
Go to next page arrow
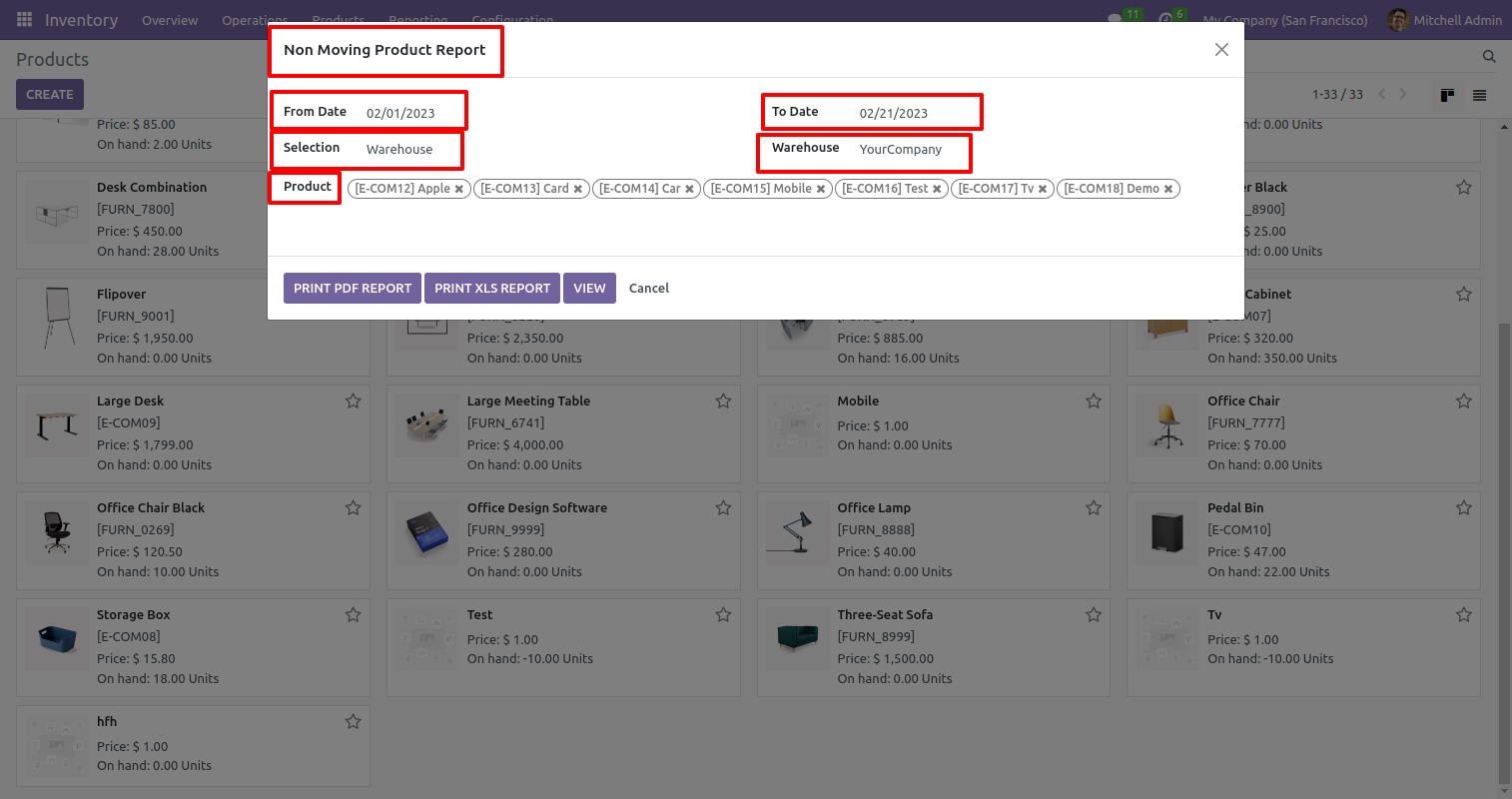[x=1403, y=94]
